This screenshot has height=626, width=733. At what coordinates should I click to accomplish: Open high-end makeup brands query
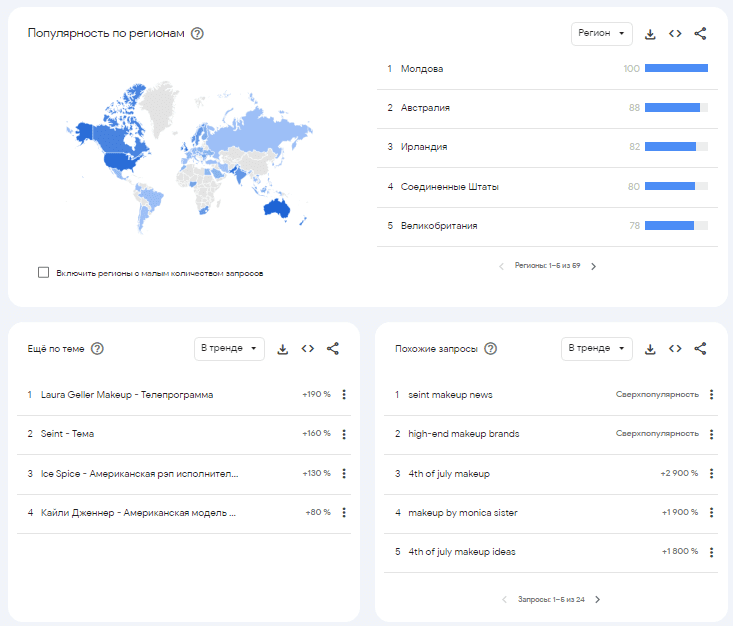pos(464,434)
